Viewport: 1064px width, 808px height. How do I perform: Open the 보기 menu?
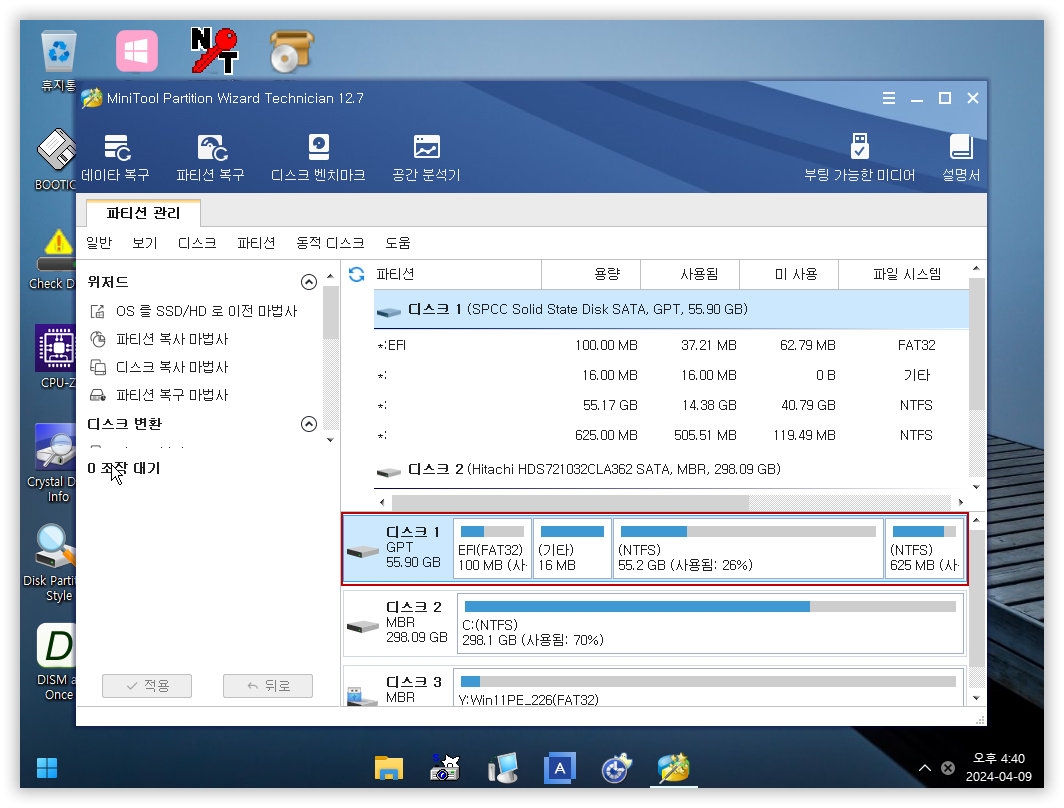[145, 243]
